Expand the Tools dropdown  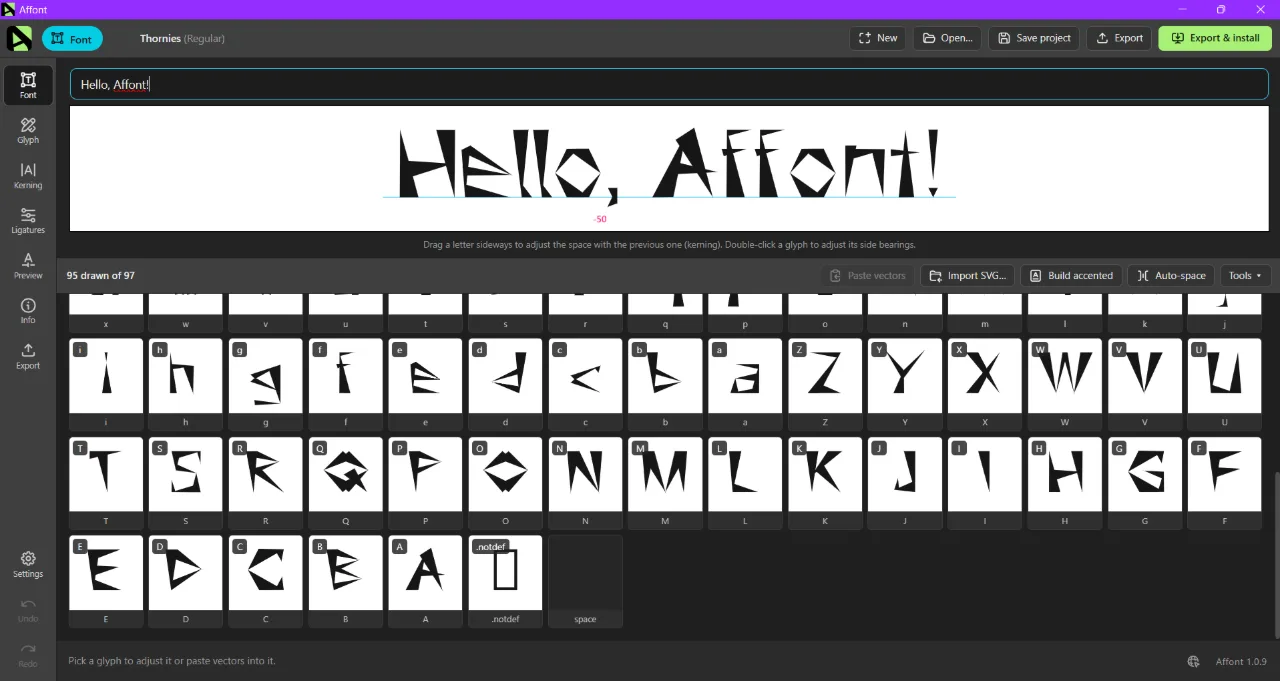(x=1245, y=275)
